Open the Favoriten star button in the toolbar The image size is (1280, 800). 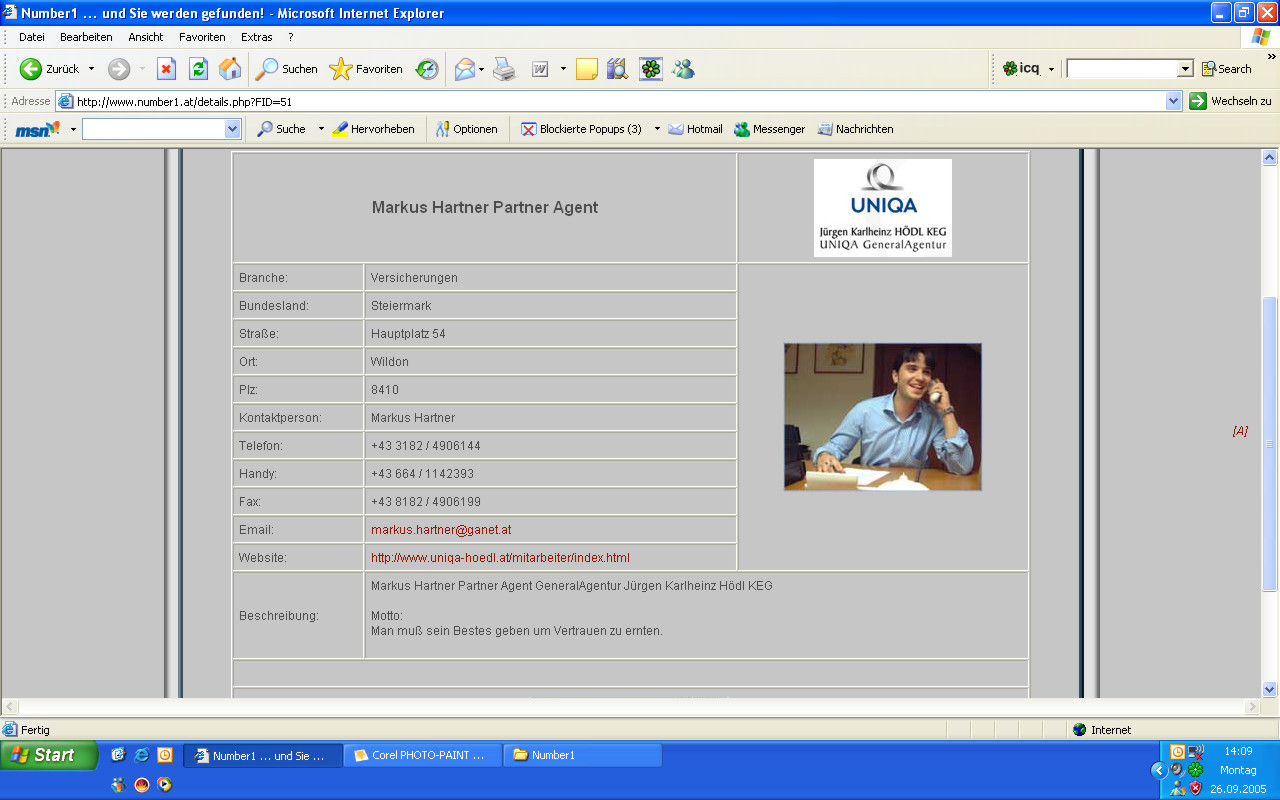click(366, 69)
